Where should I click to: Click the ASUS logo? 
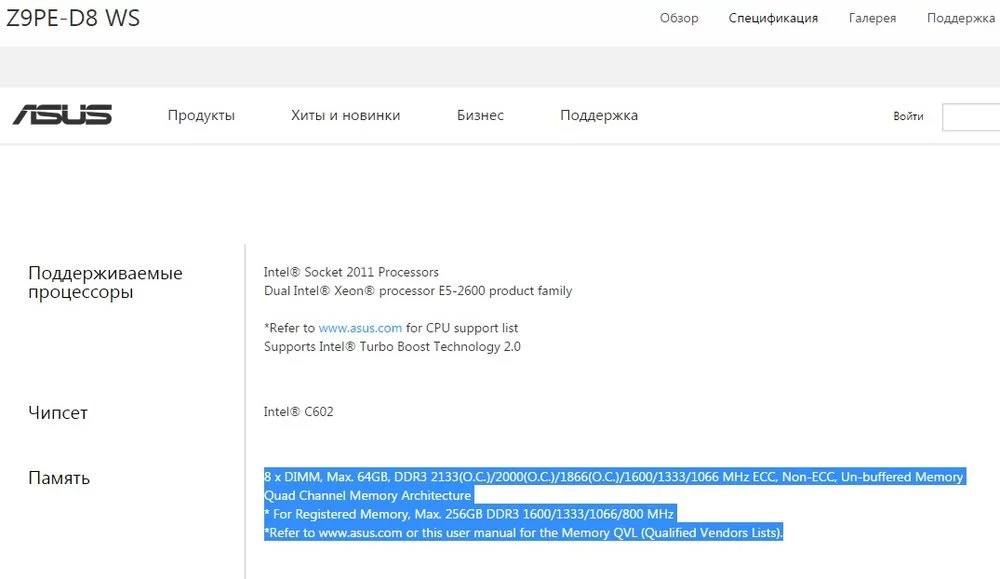click(62, 115)
